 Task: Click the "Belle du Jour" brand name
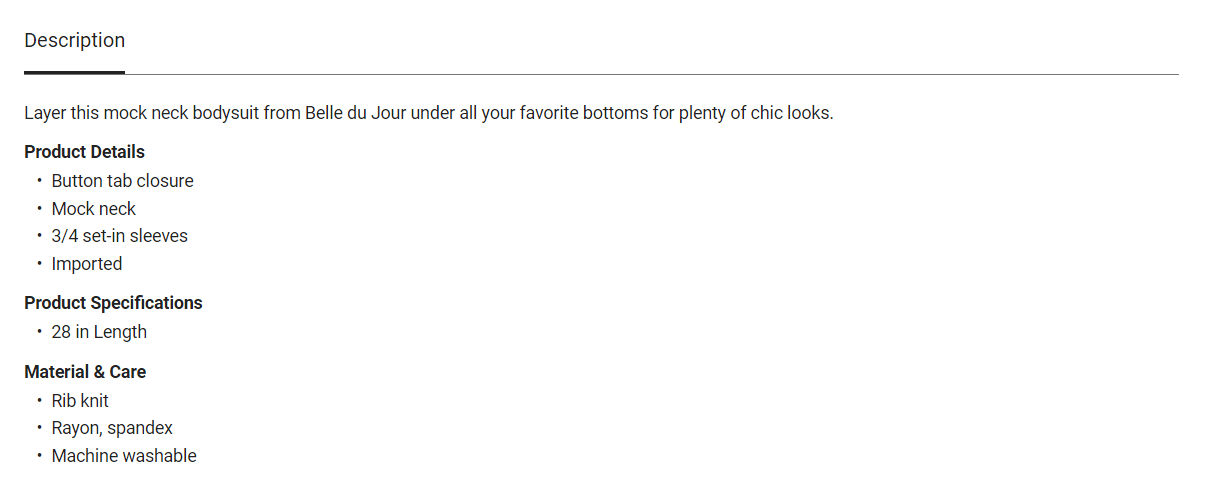tap(355, 113)
